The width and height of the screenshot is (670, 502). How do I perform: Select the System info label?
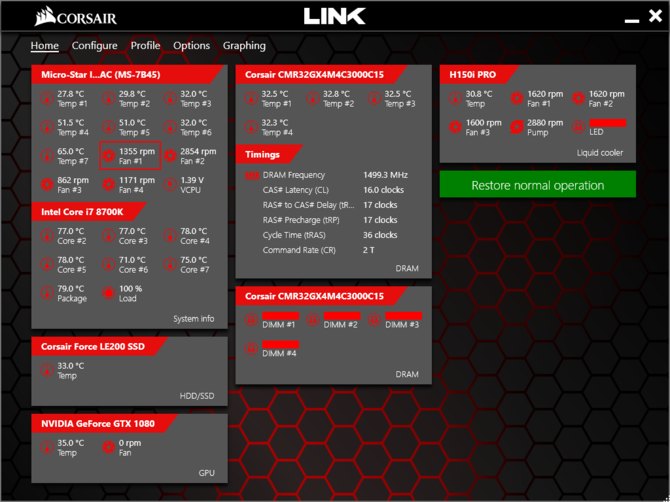(194, 319)
